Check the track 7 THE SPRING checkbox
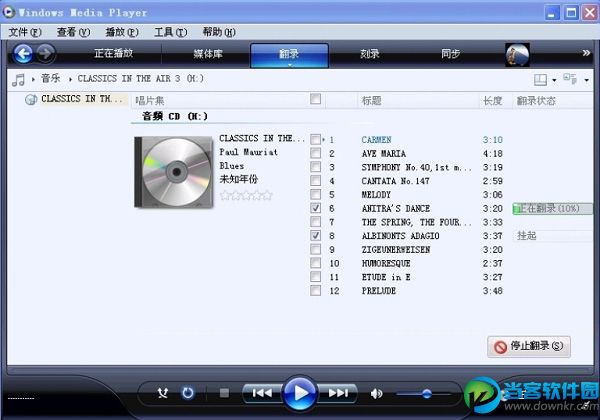 (316, 222)
